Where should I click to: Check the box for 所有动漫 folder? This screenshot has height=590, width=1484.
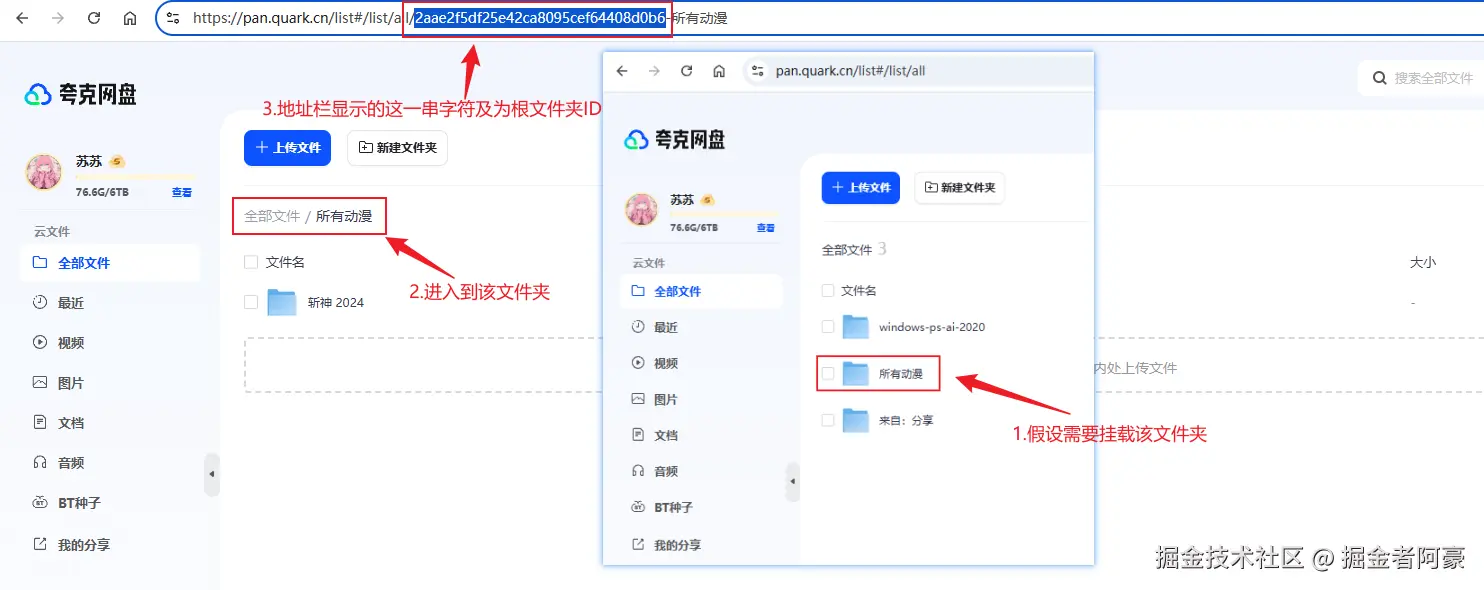click(x=828, y=373)
